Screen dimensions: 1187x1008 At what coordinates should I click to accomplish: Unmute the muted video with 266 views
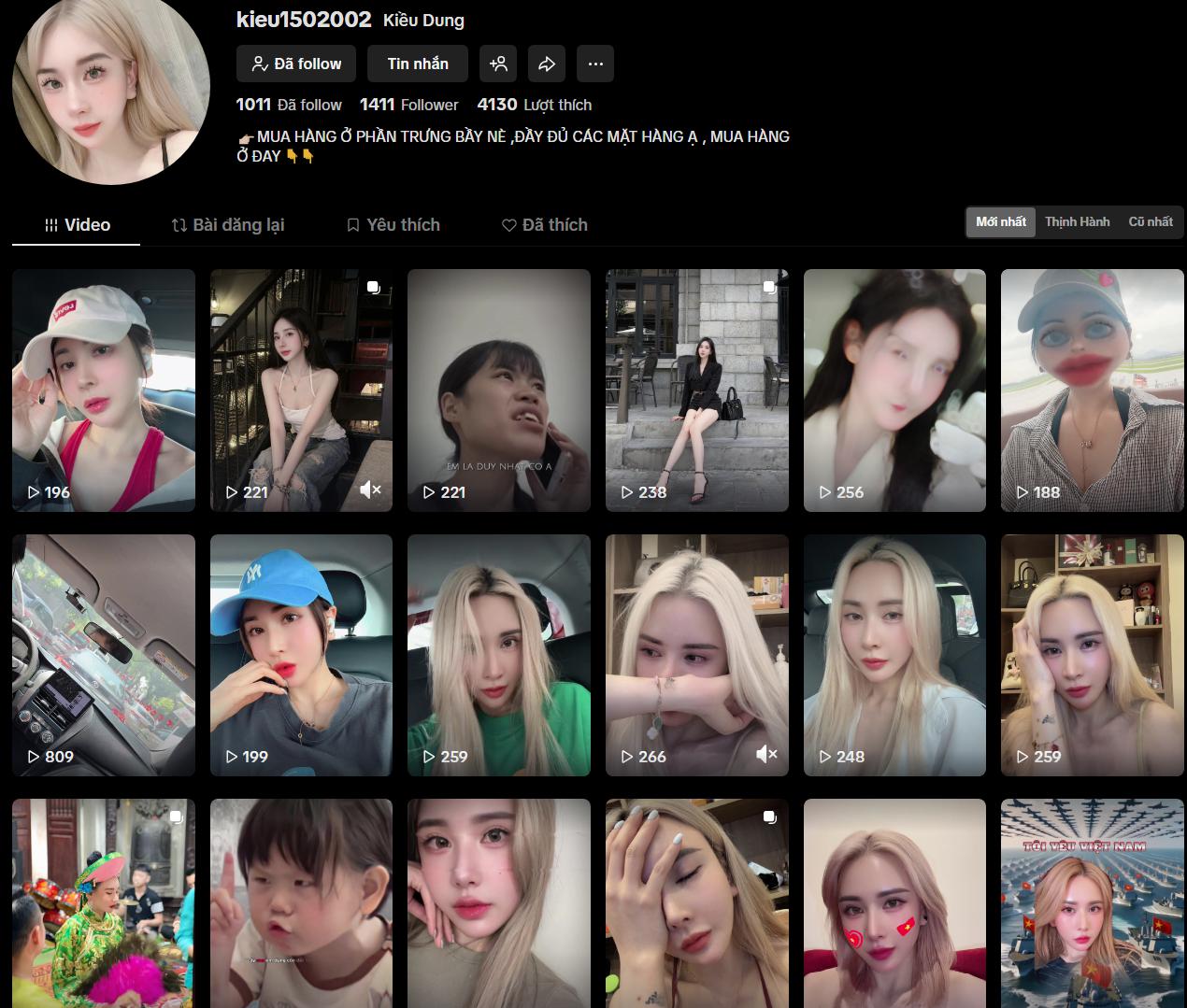coord(766,754)
